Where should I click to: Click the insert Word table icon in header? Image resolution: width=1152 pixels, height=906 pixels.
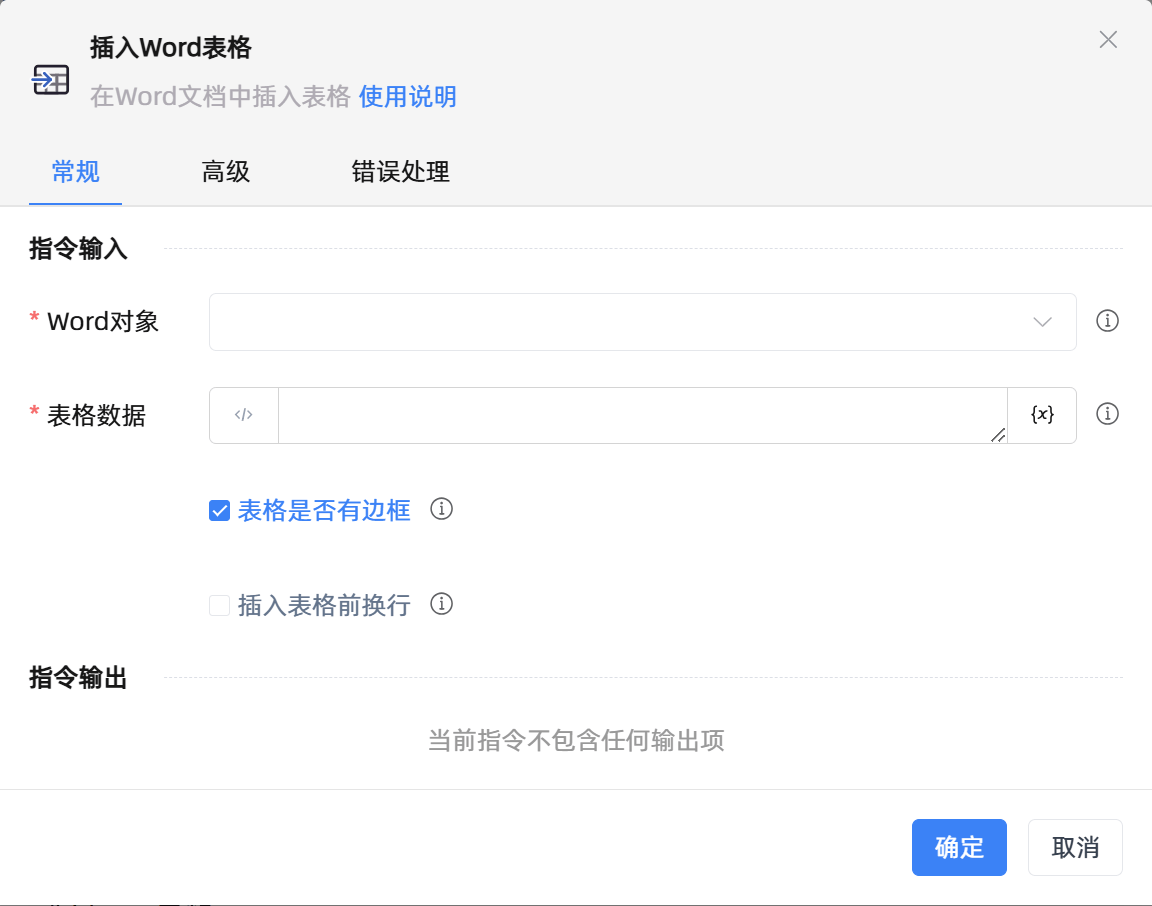click(x=51, y=79)
